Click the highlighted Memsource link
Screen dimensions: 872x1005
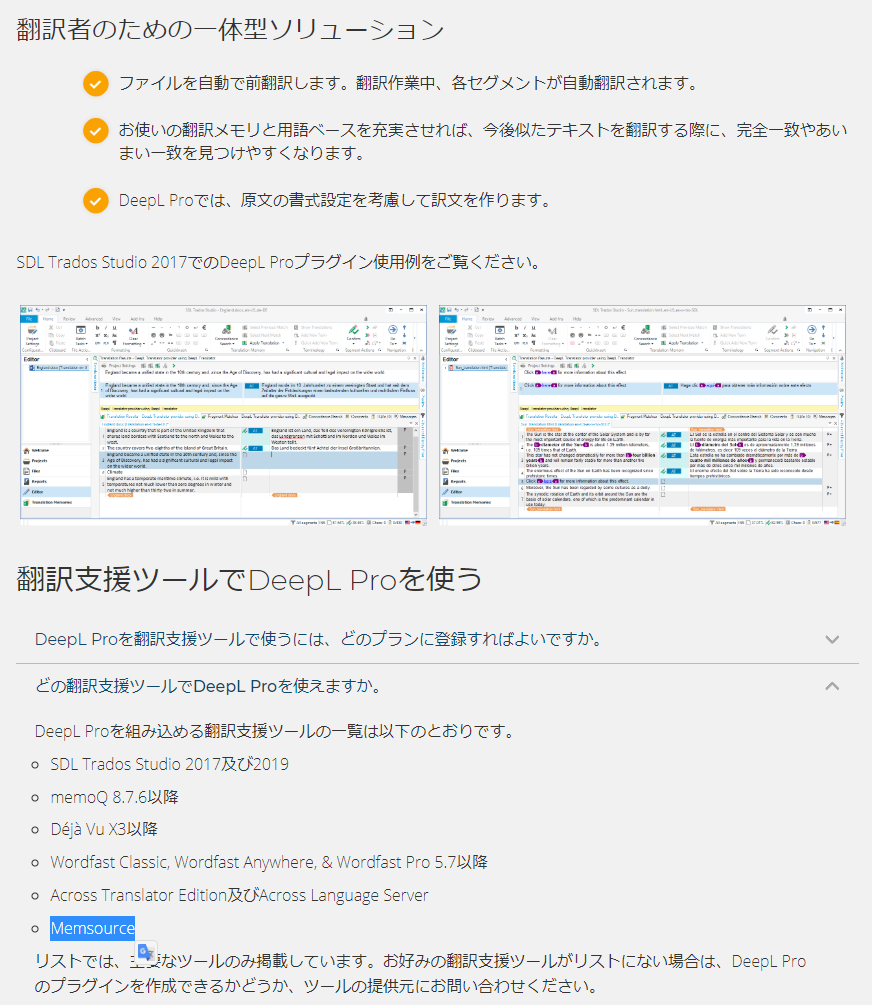(x=92, y=928)
